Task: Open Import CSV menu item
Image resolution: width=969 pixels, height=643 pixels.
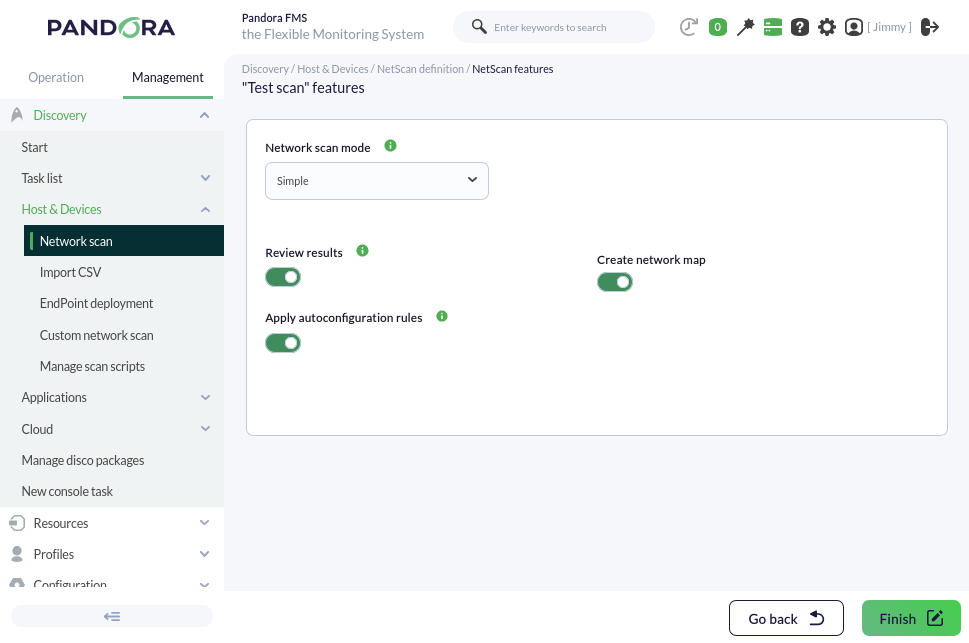Action: 70,272
